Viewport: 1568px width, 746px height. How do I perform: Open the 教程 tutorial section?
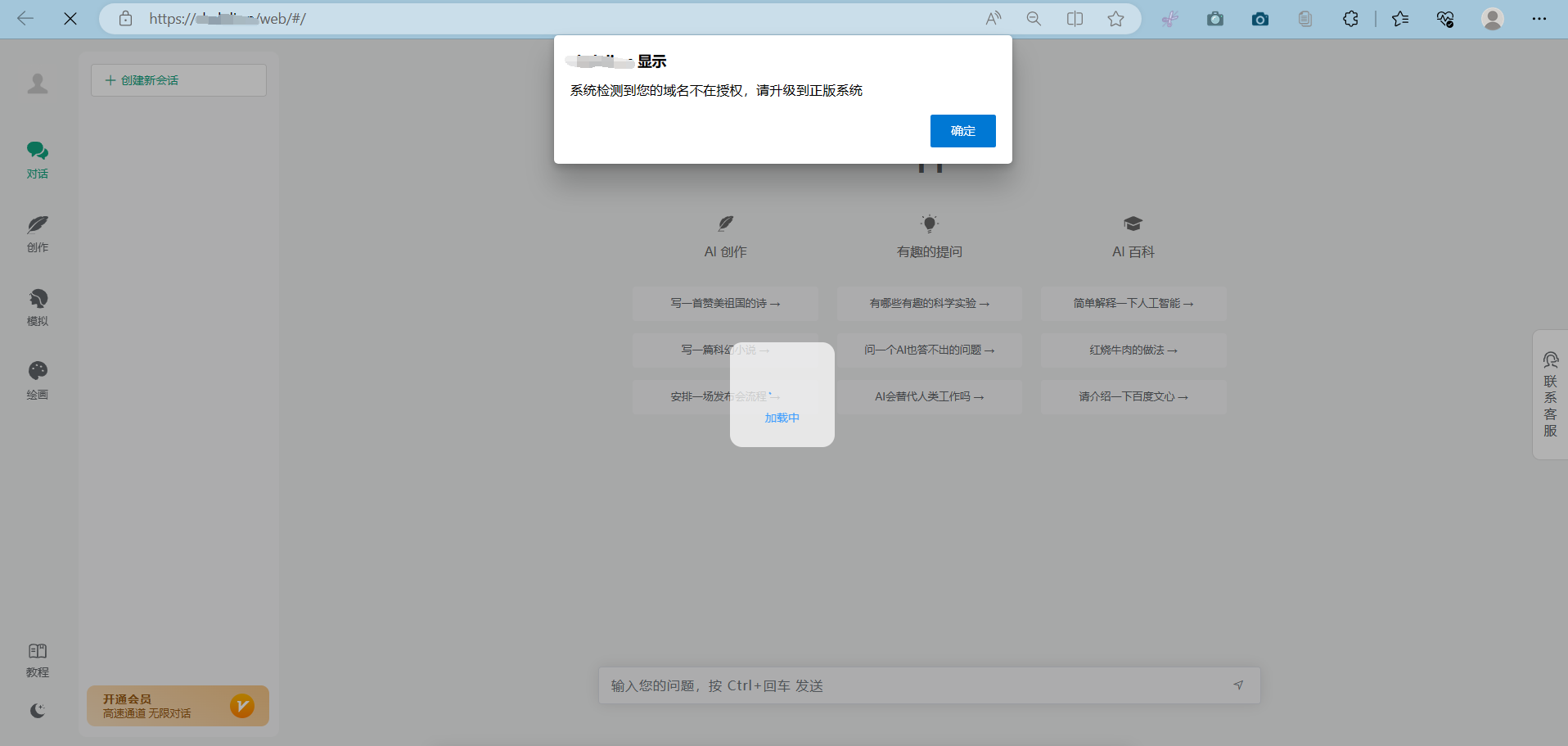coord(38,660)
